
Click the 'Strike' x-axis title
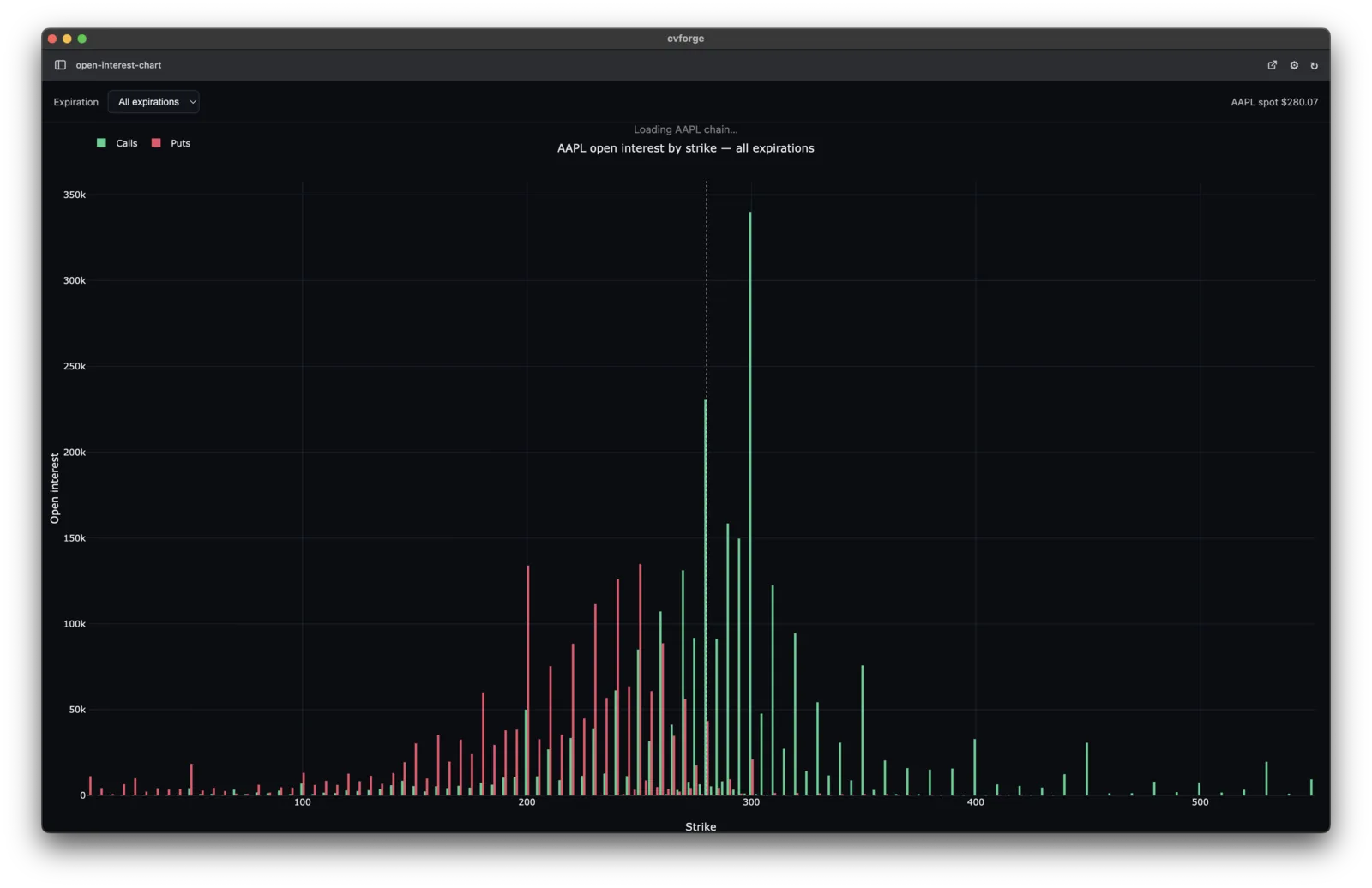[701, 826]
